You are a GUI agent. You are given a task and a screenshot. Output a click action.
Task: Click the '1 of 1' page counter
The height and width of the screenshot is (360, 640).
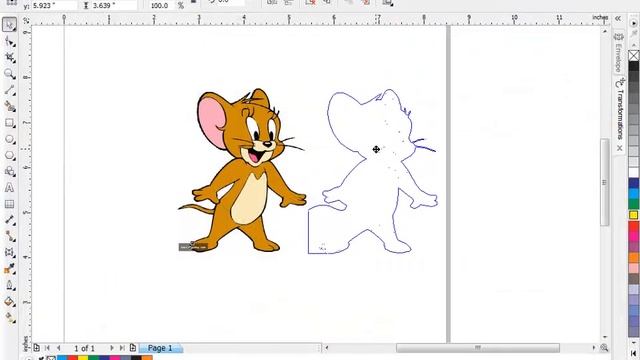(x=84, y=348)
